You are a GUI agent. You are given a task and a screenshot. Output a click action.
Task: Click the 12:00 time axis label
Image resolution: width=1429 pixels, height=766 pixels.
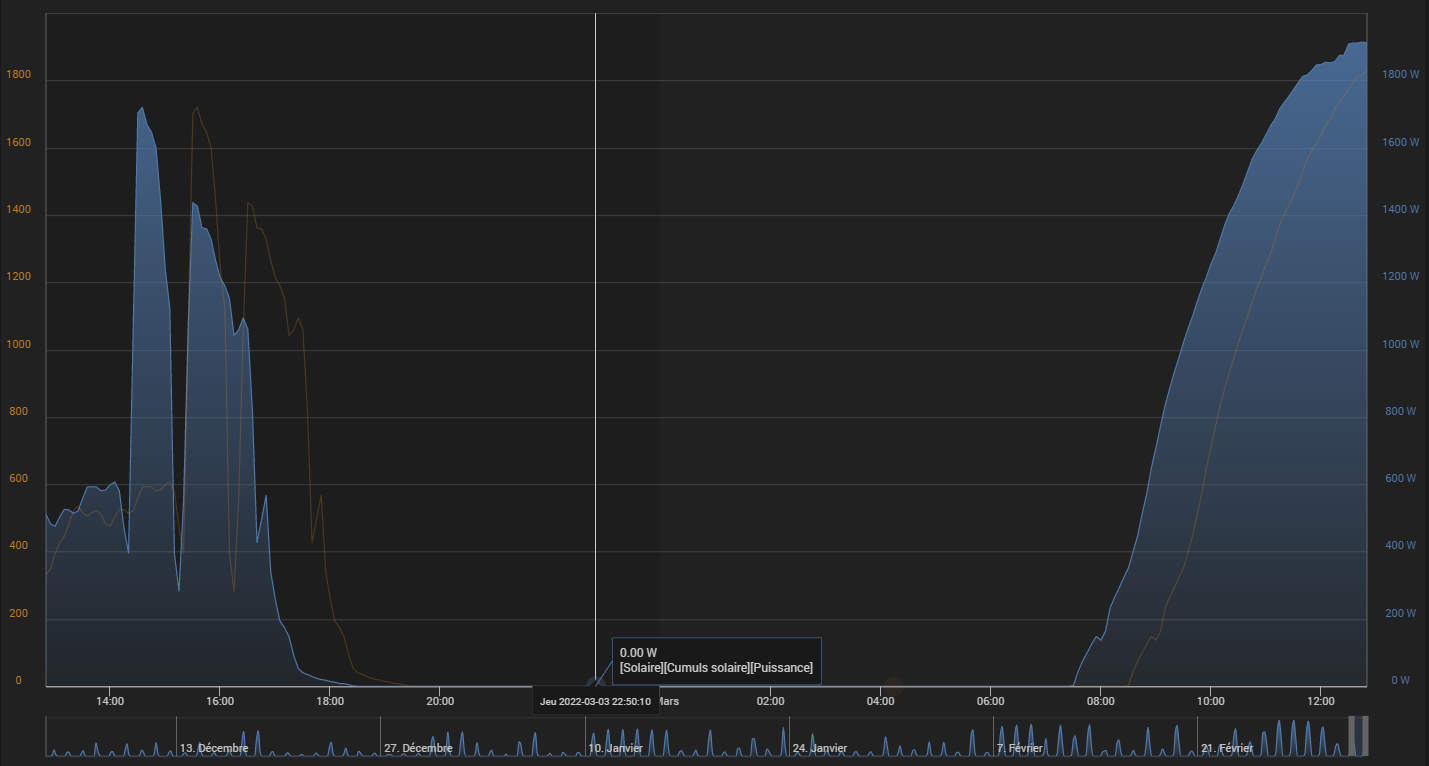click(x=1321, y=701)
